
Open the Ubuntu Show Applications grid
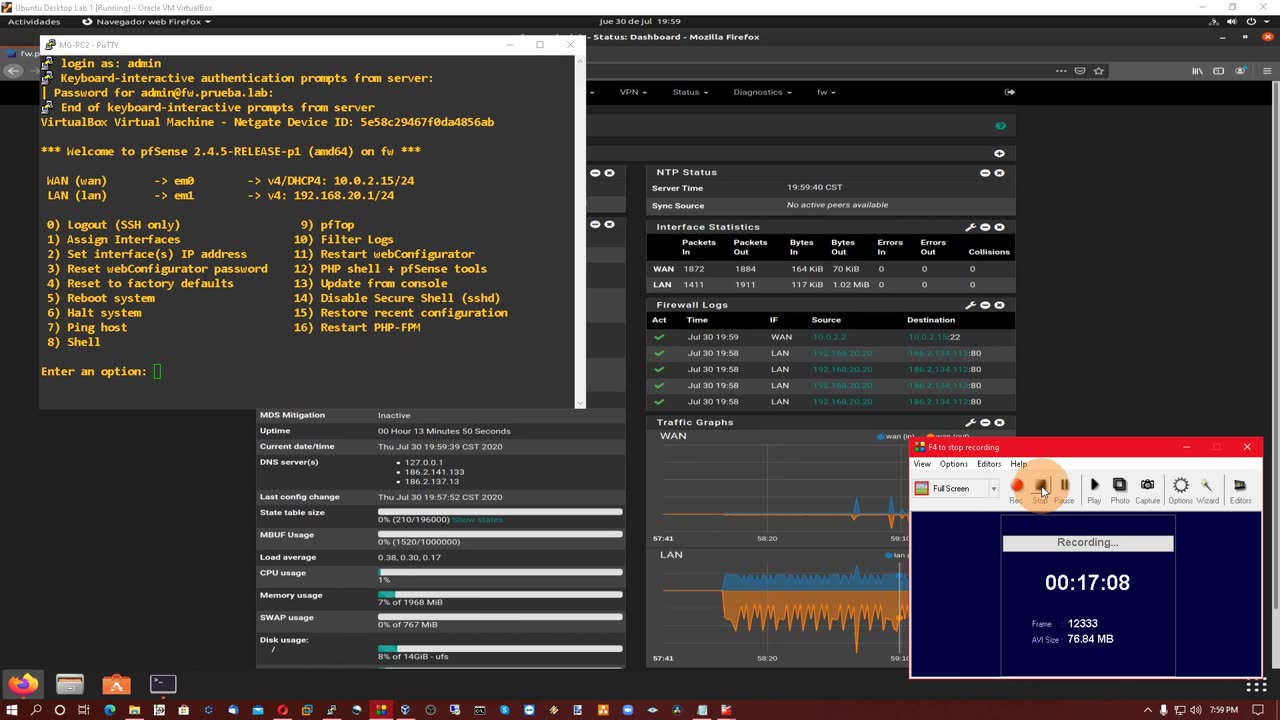(1256, 685)
